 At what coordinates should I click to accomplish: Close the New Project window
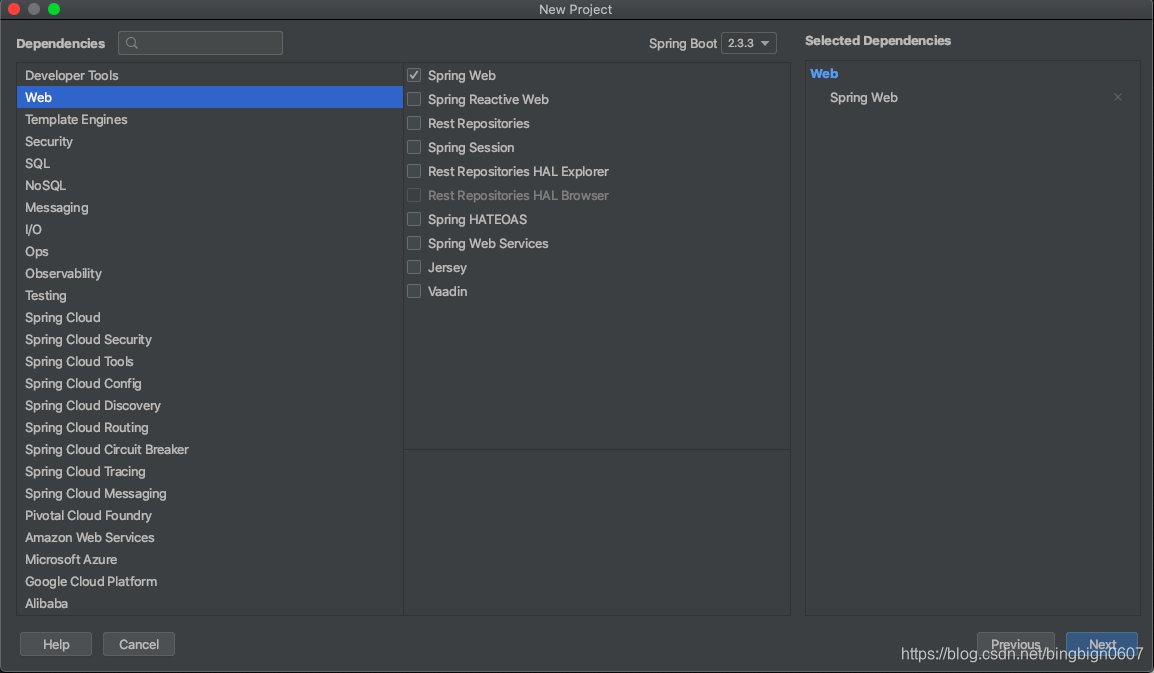[x=13, y=9]
